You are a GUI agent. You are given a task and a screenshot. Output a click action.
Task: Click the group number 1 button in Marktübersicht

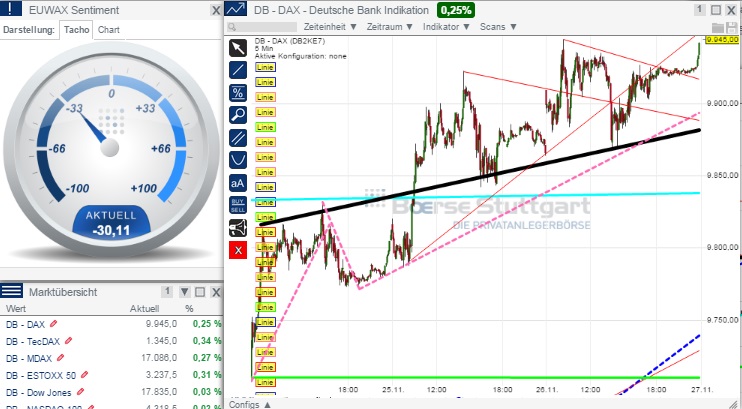pyautogui.click(x=167, y=292)
